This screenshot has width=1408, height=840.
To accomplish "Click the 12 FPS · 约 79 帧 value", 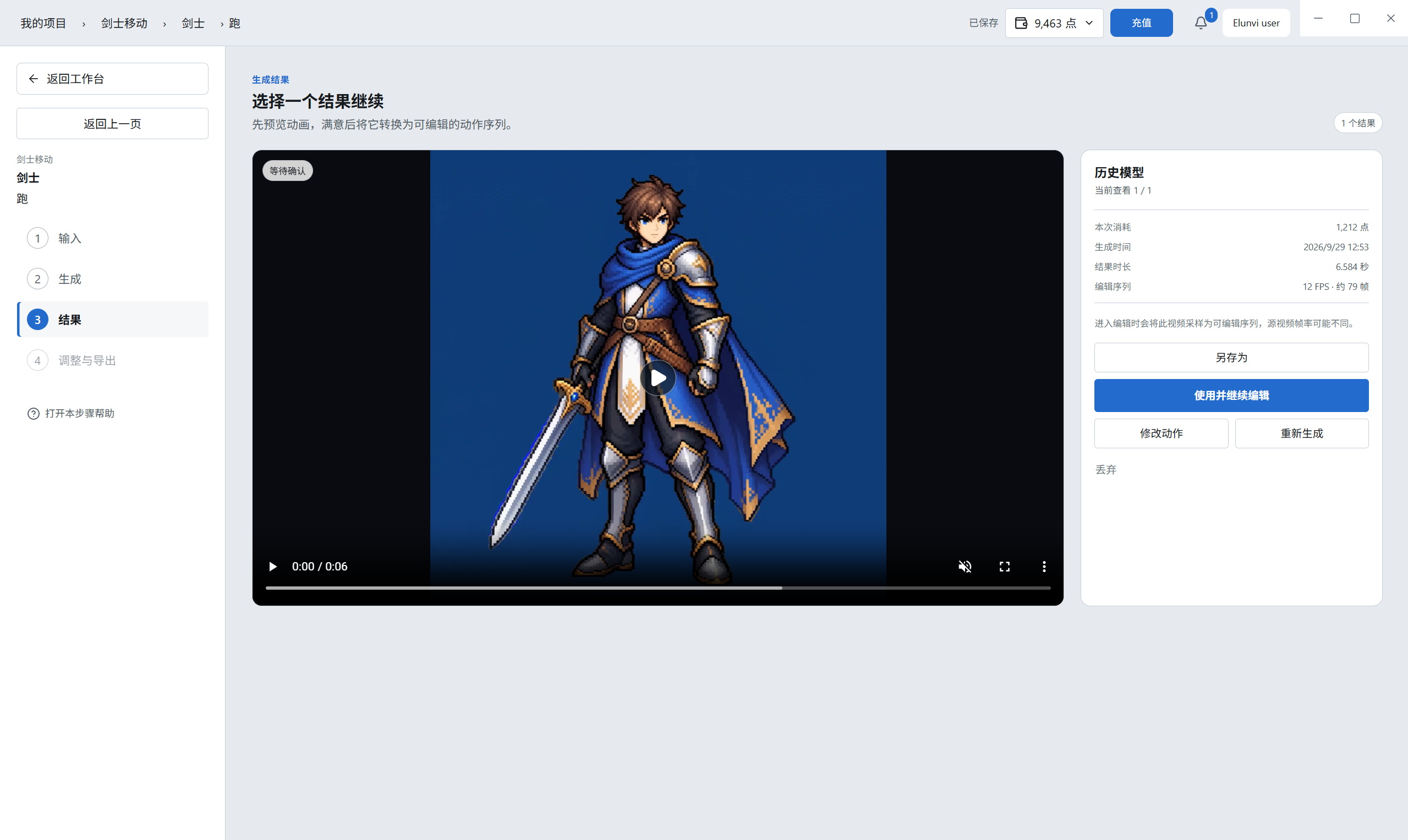I will point(1335,287).
